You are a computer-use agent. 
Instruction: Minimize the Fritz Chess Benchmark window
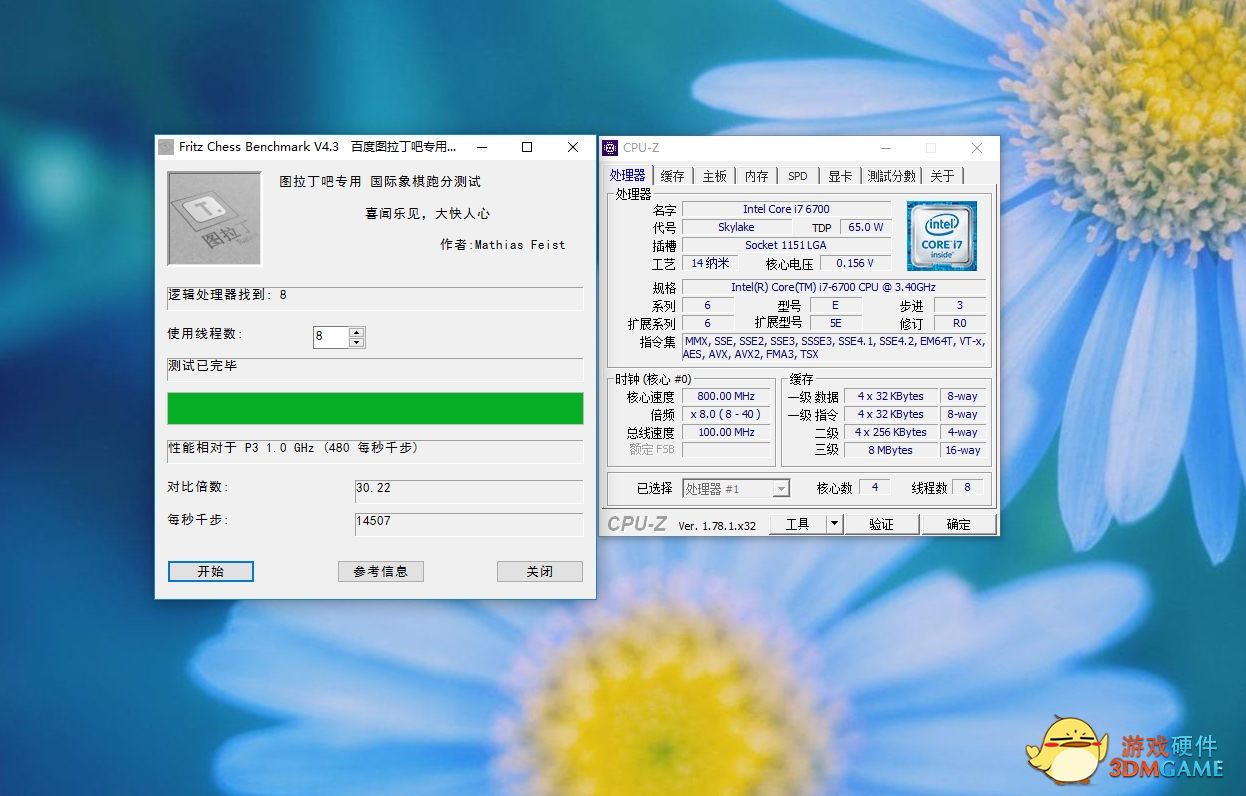481,147
